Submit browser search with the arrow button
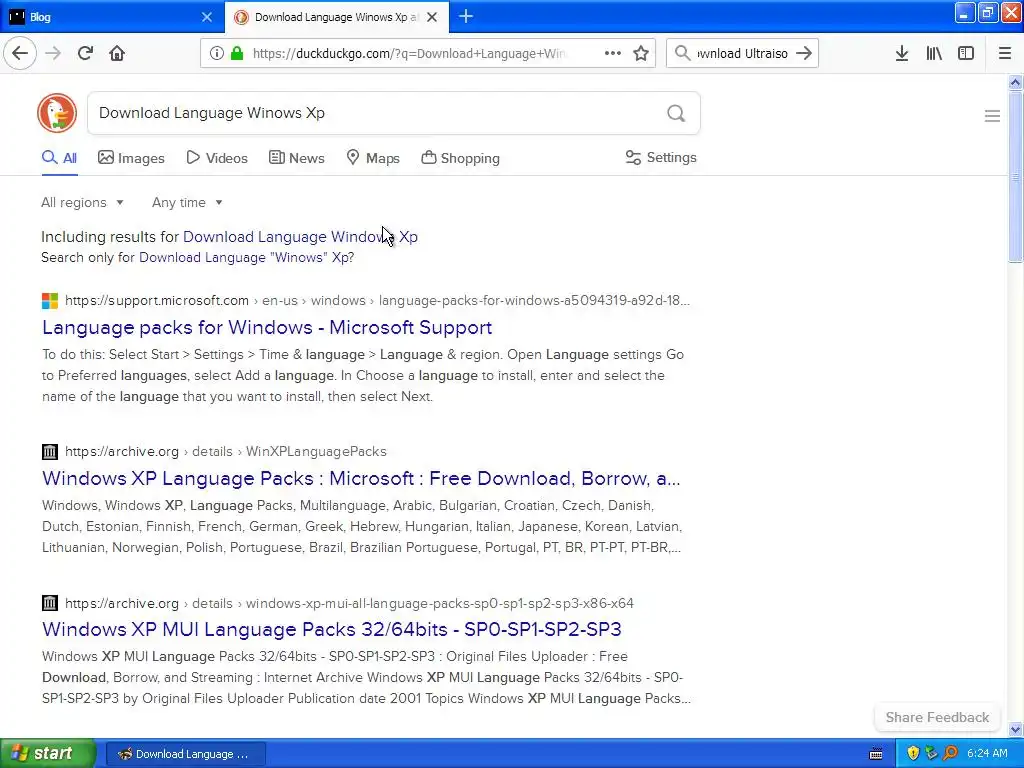Image resolution: width=1024 pixels, height=768 pixels. (804, 53)
